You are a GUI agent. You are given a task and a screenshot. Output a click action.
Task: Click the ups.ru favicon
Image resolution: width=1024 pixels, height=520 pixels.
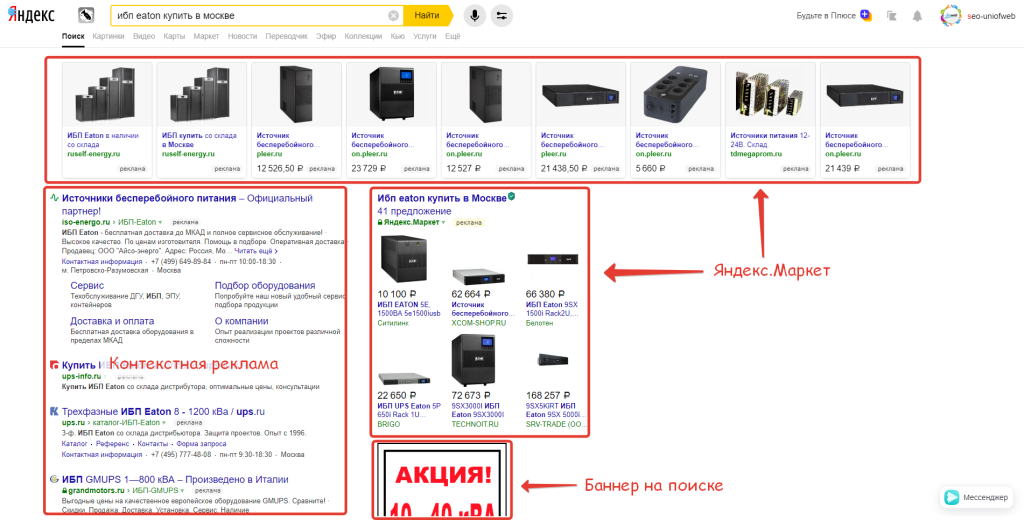(54, 412)
